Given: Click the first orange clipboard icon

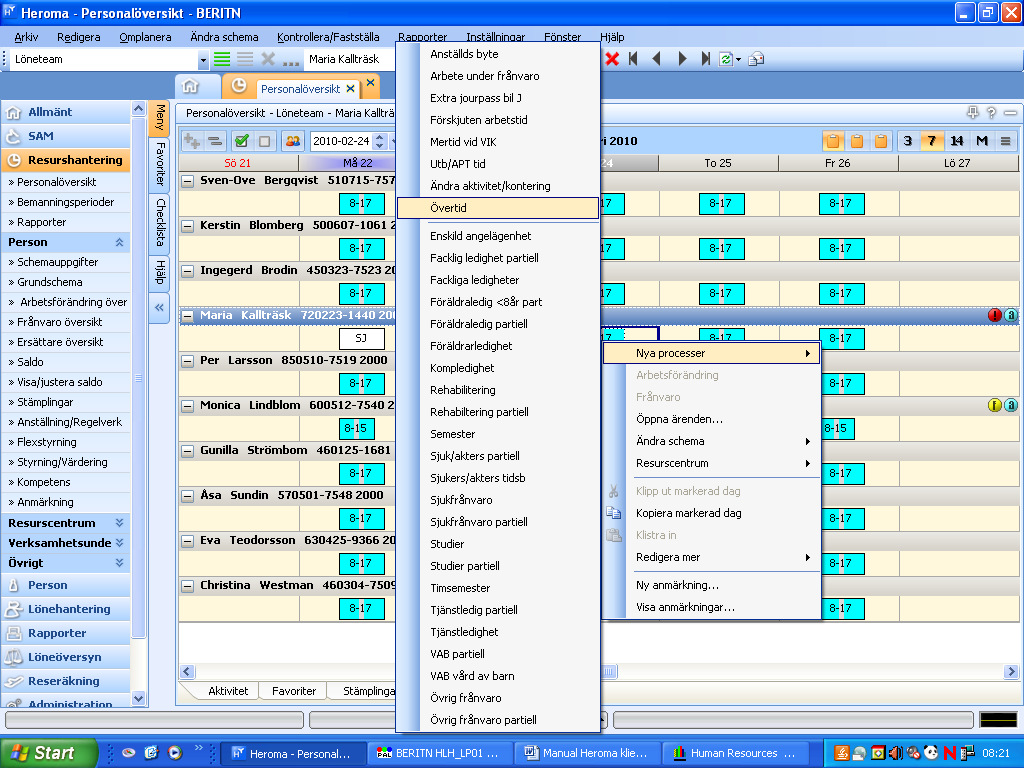Looking at the screenshot, I should click(833, 140).
